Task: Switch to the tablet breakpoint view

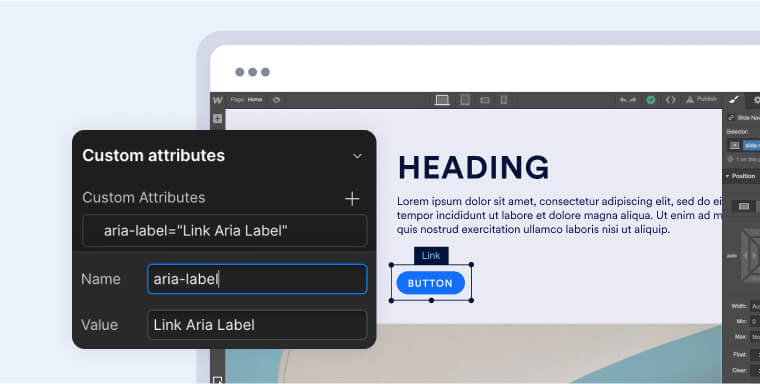Action: (465, 100)
